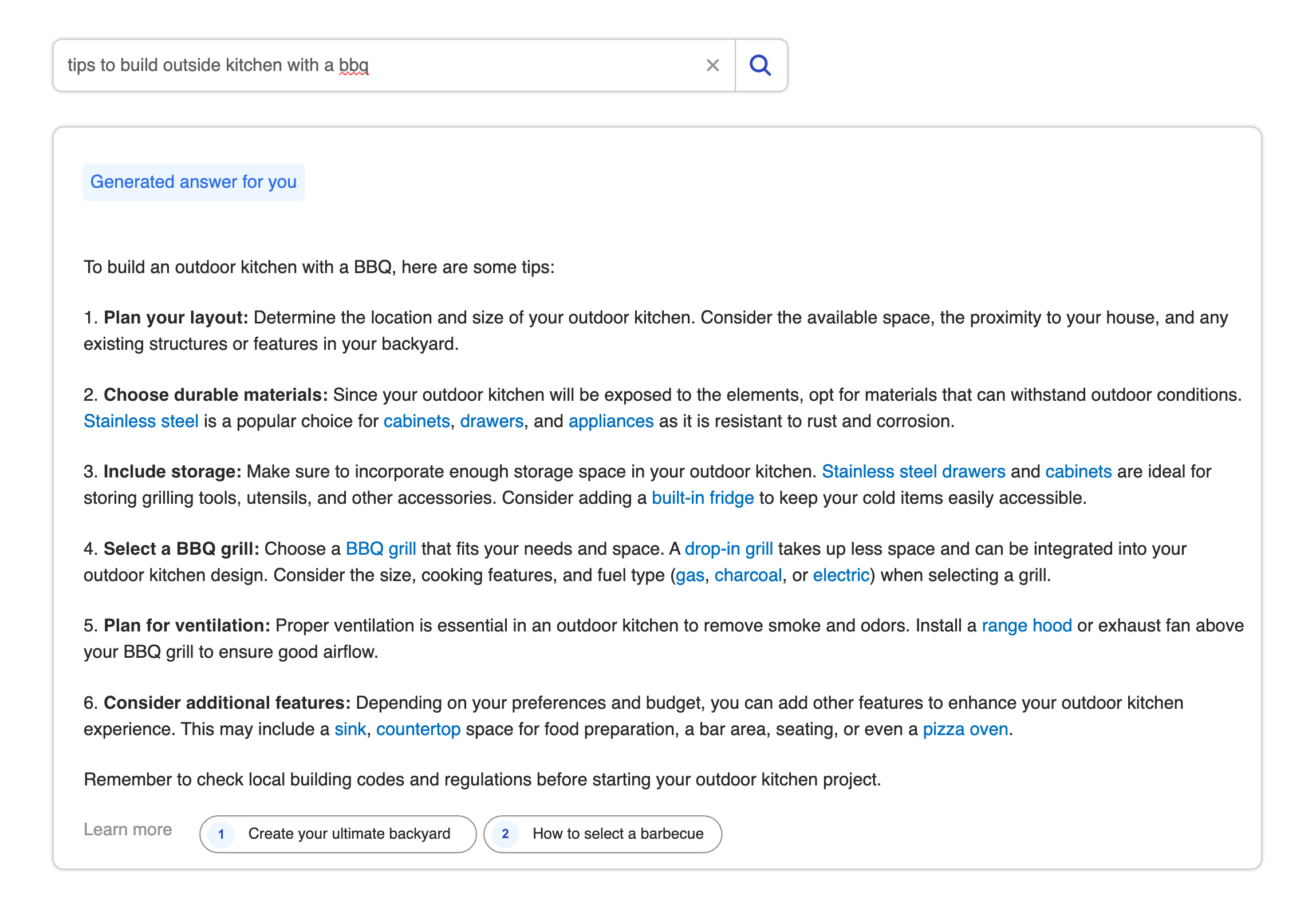Clear the search box with the X icon

[712, 65]
